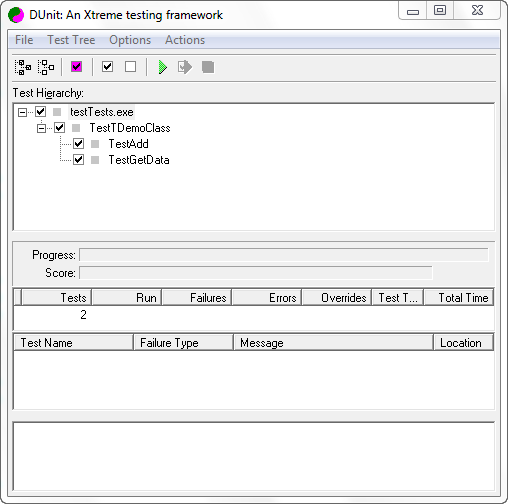Open the File menu

click(24, 40)
